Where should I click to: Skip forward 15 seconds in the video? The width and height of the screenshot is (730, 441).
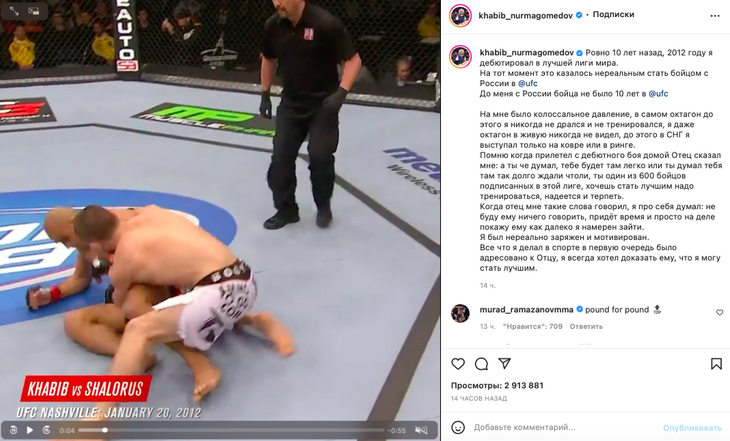[46, 430]
